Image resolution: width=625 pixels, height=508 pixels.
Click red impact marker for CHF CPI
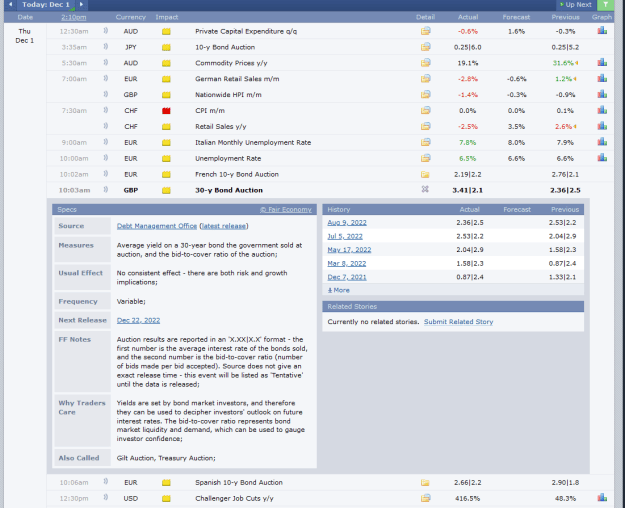[x=166, y=110]
